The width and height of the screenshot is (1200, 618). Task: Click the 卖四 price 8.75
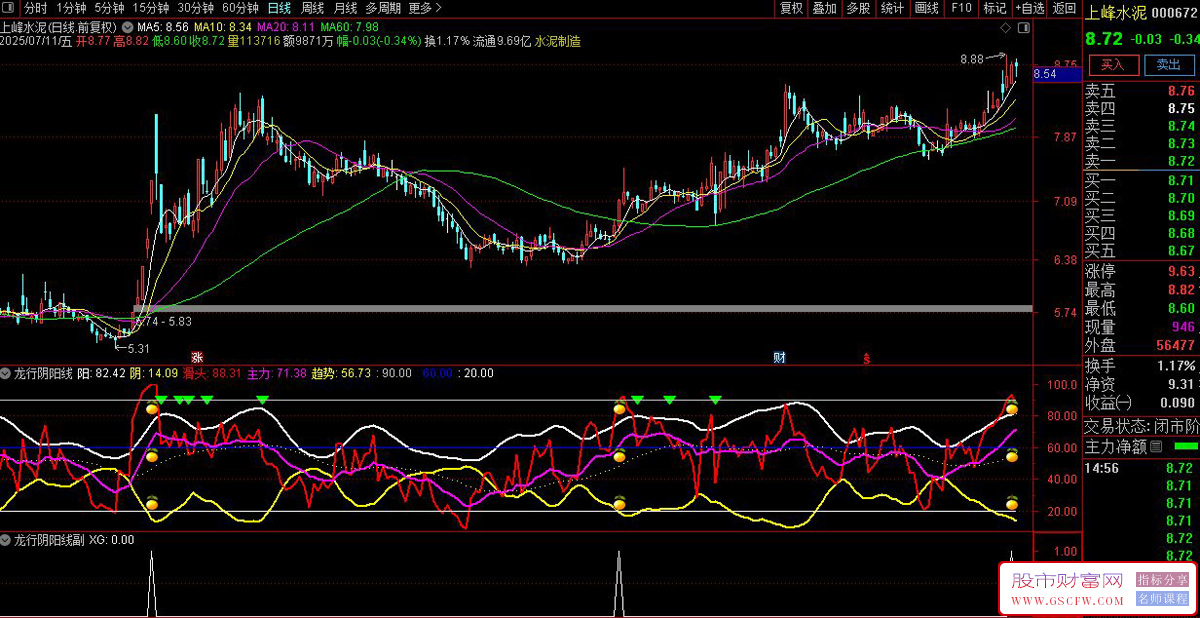[x=1180, y=109]
